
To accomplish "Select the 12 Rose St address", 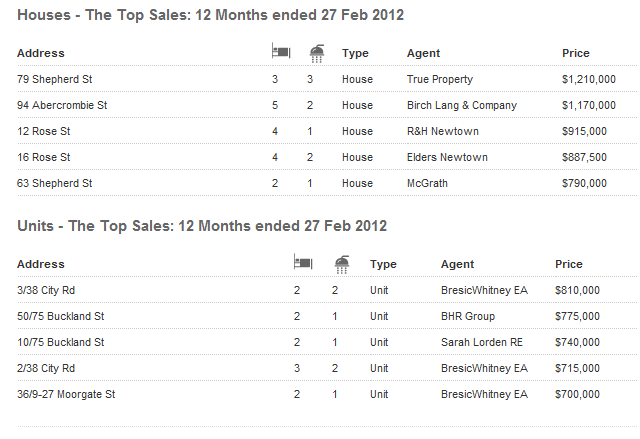I will [44, 131].
